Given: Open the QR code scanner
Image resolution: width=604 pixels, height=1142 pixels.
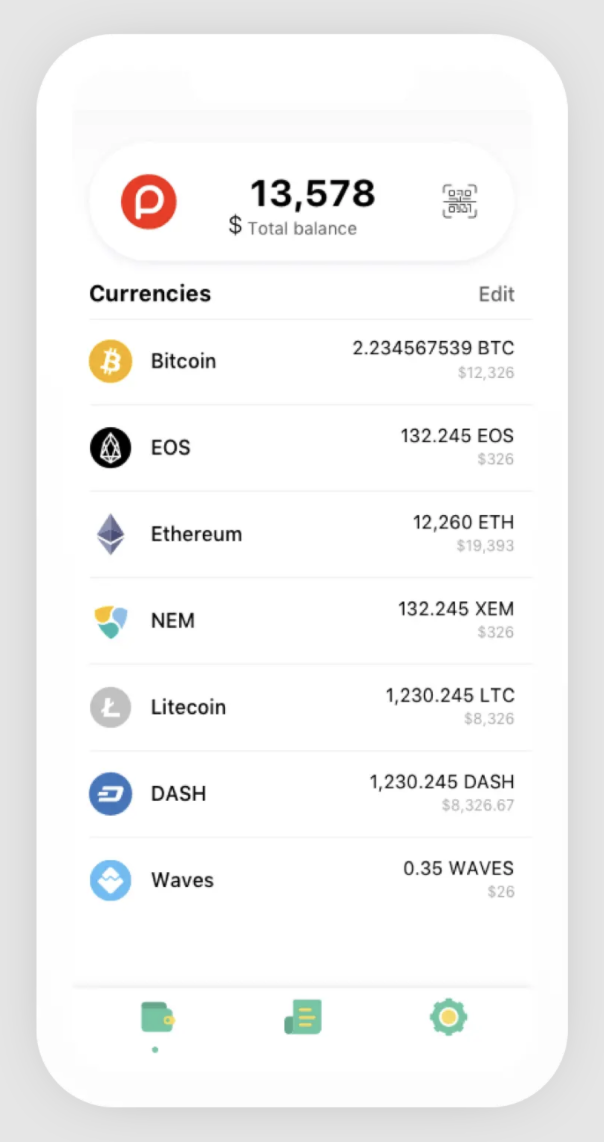Looking at the screenshot, I should pyautogui.click(x=460, y=202).
